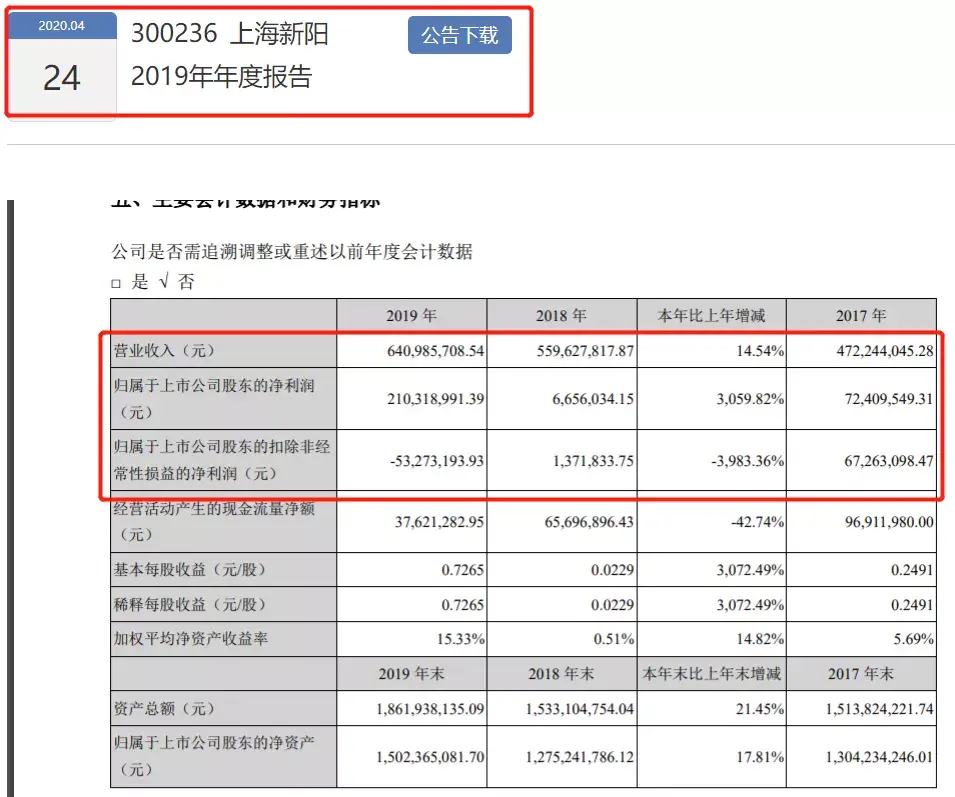Tick the 是 checkbox for restated data
The height and width of the screenshot is (797, 955).
(116, 283)
